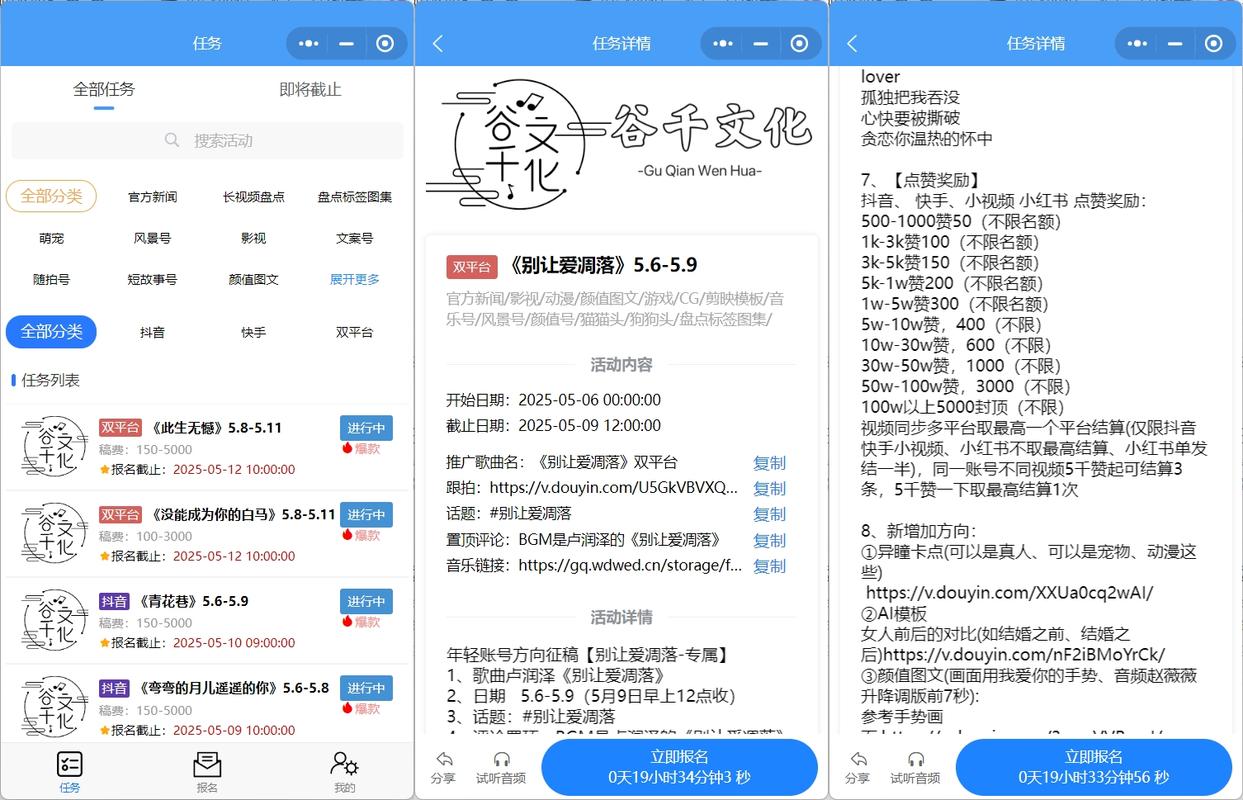Copy the 推广歌曲名 value
1243x800 pixels.
(x=769, y=463)
